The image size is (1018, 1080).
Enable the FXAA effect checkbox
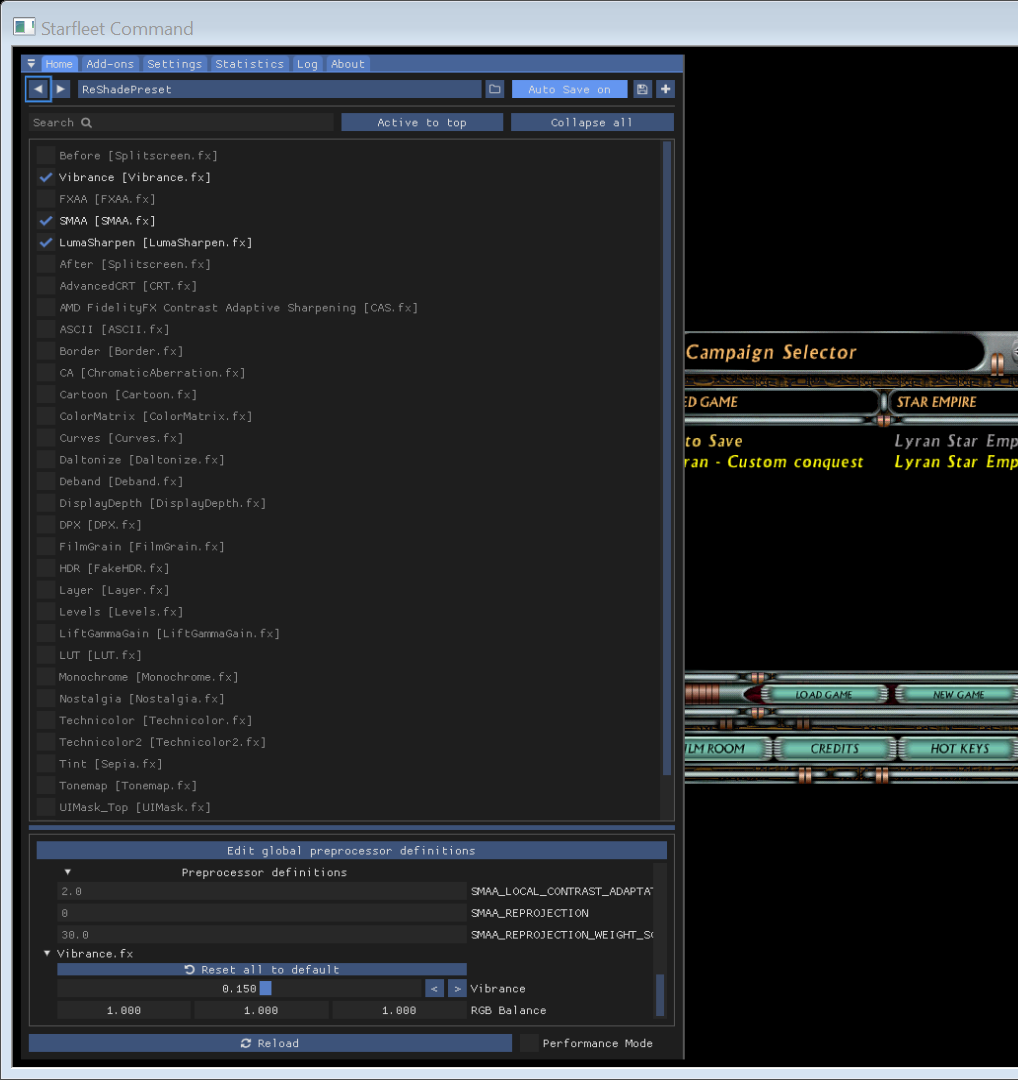click(46, 199)
